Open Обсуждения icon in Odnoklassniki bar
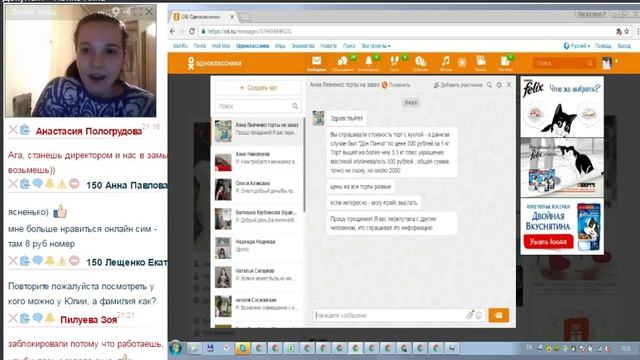This screenshot has height=360, width=640. (342, 62)
